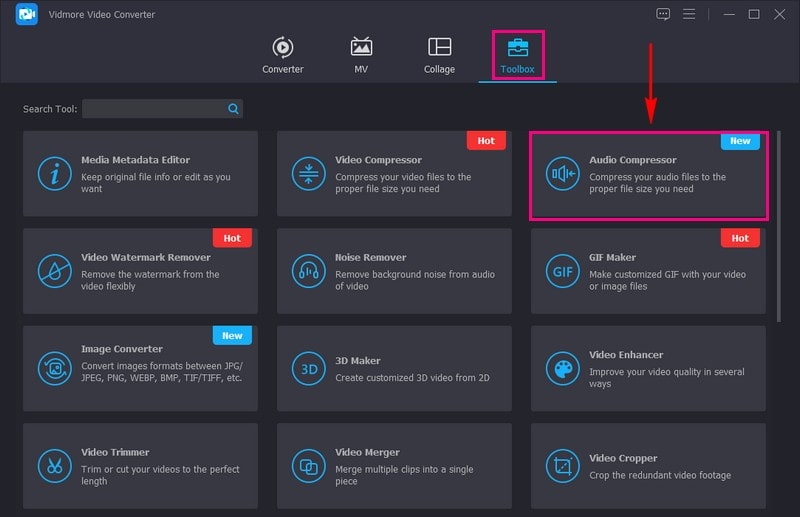The width and height of the screenshot is (800, 517).
Task: Open the Image Converter icon
Action: [54, 368]
